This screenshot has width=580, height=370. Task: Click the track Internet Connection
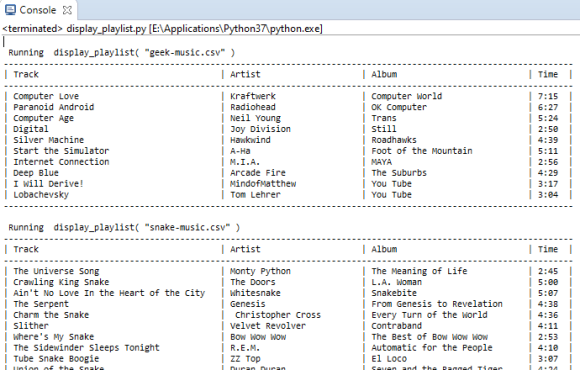pyautogui.click(x=61, y=162)
